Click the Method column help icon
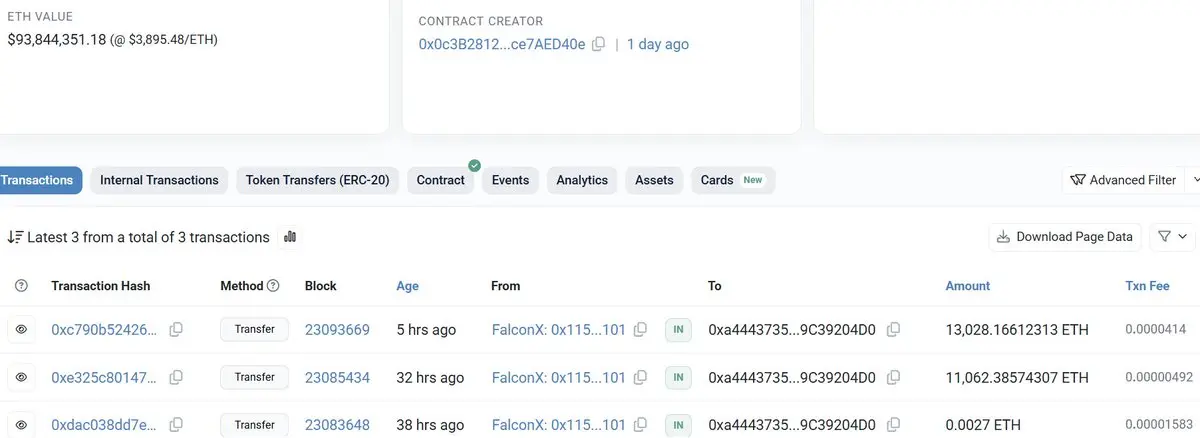Image resolution: width=1200 pixels, height=438 pixels. (273, 286)
